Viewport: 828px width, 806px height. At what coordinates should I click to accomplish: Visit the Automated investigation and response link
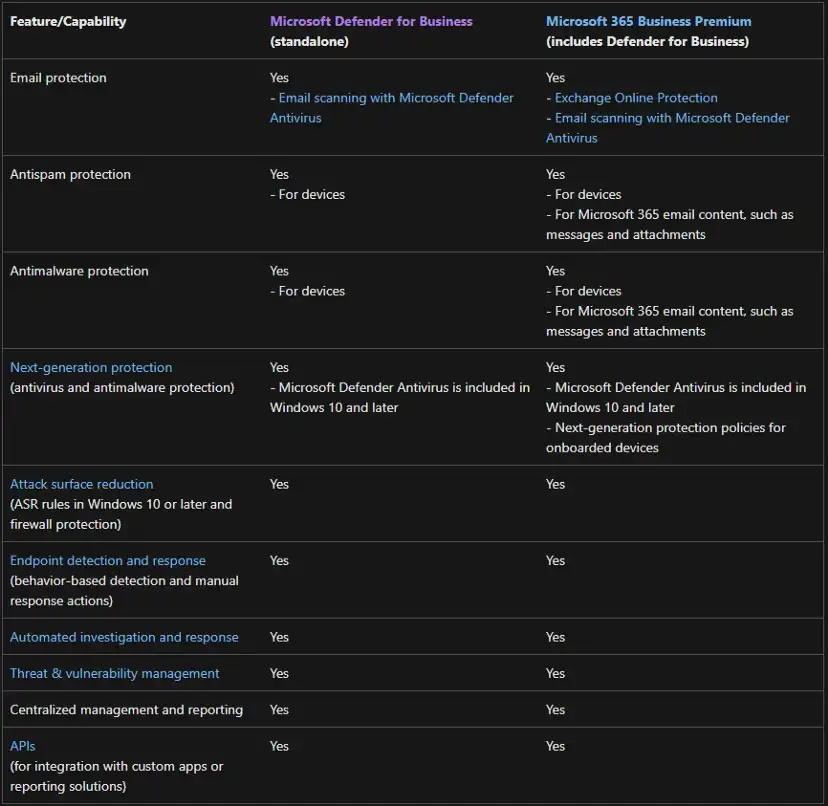click(124, 637)
